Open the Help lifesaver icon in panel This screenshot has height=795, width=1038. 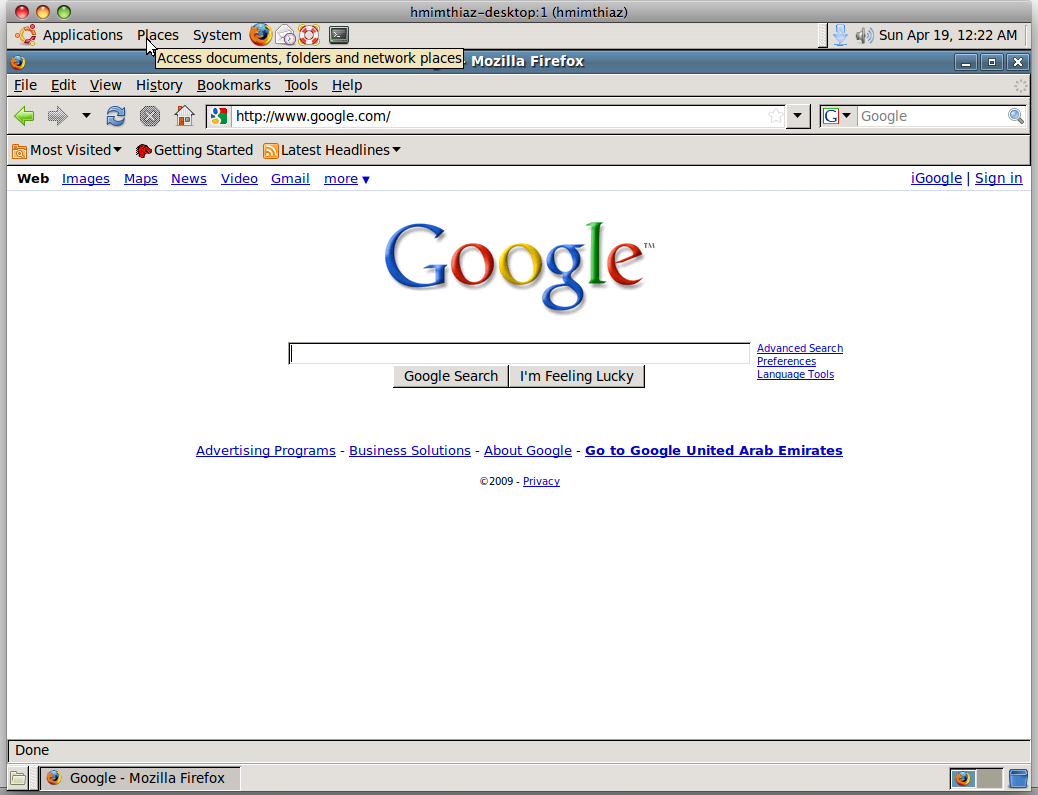(x=309, y=34)
